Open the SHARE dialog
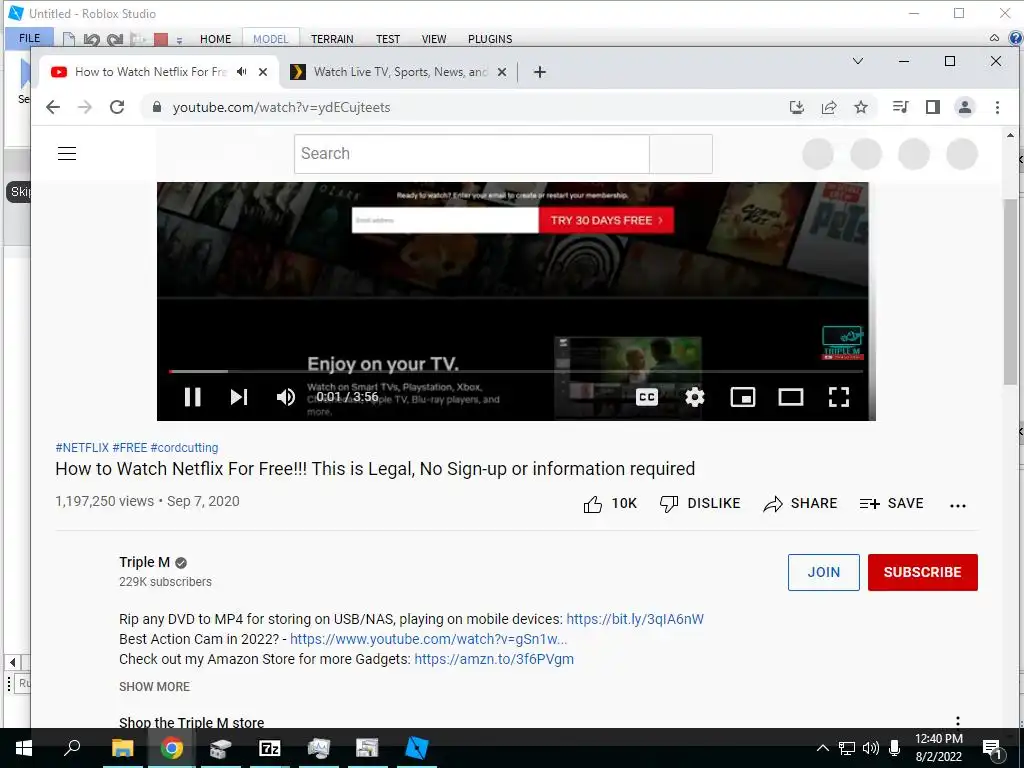 800,504
